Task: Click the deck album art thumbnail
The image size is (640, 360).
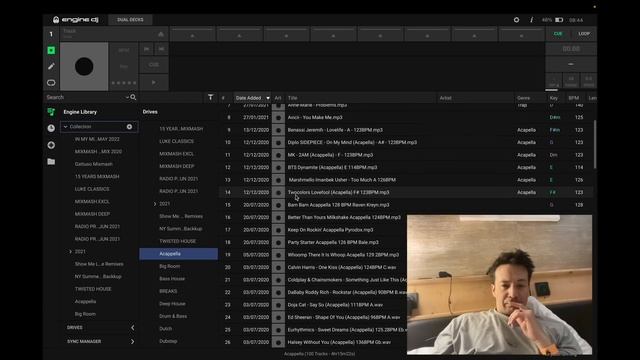Action: (x=84, y=67)
